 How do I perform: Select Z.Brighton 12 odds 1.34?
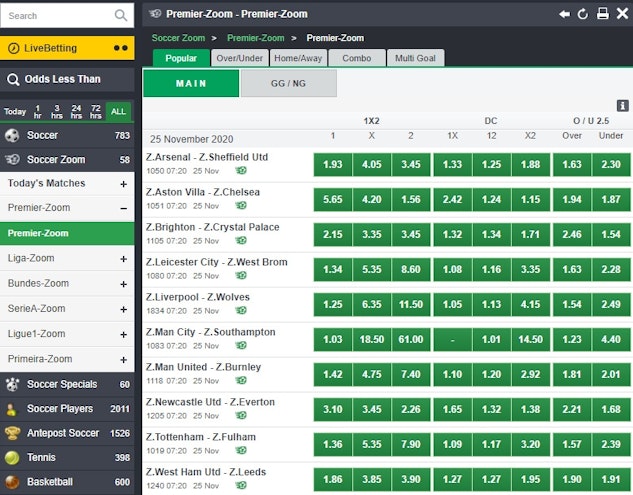coord(491,234)
